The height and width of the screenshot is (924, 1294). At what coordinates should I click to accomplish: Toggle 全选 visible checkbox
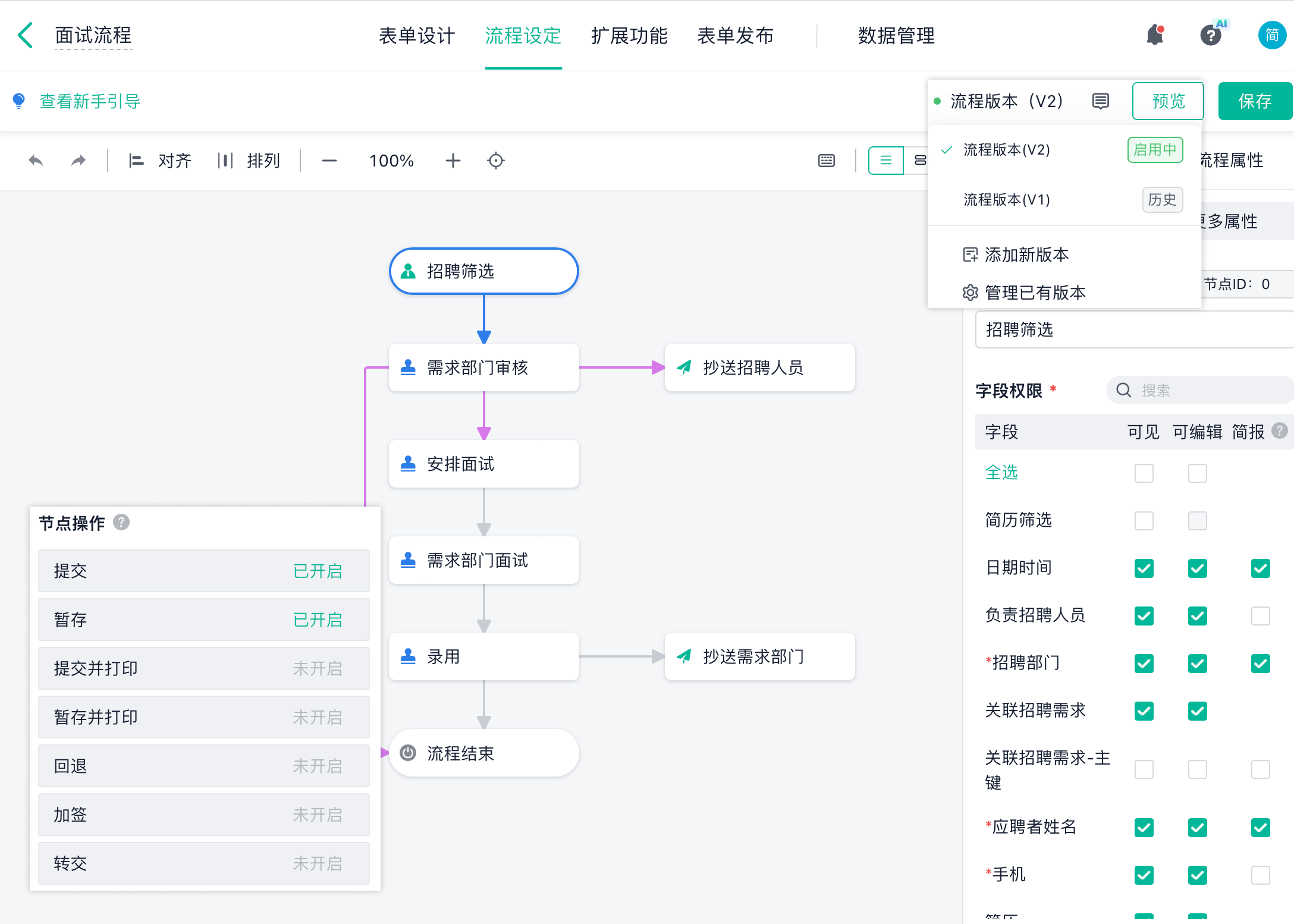(1144, 473)
